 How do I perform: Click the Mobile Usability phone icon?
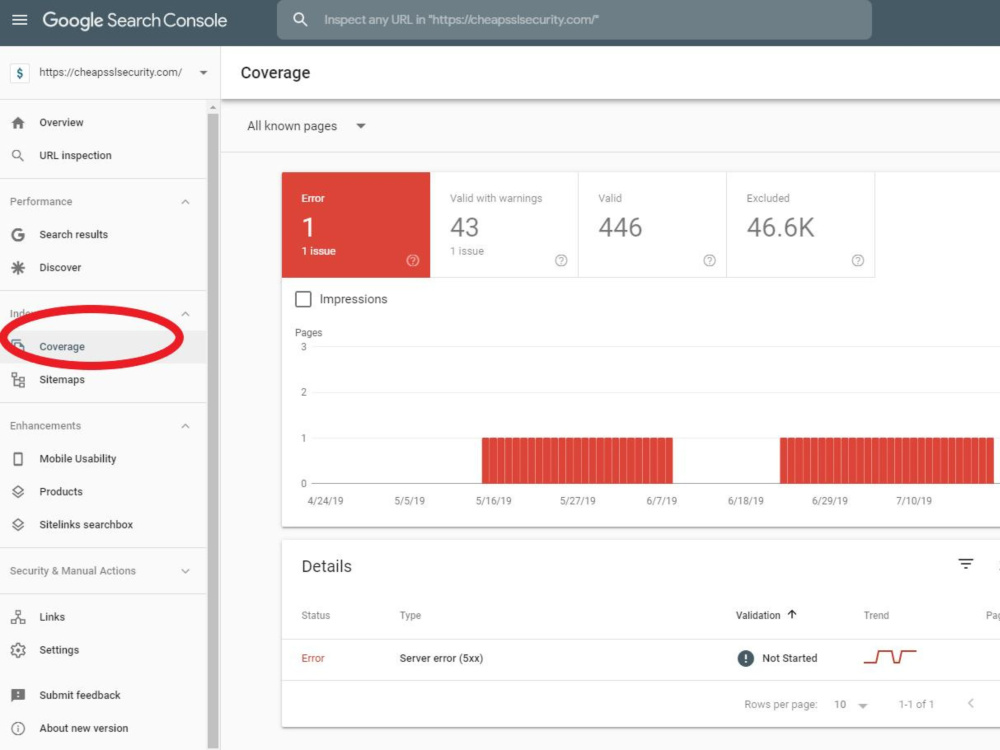click(18, 459)
